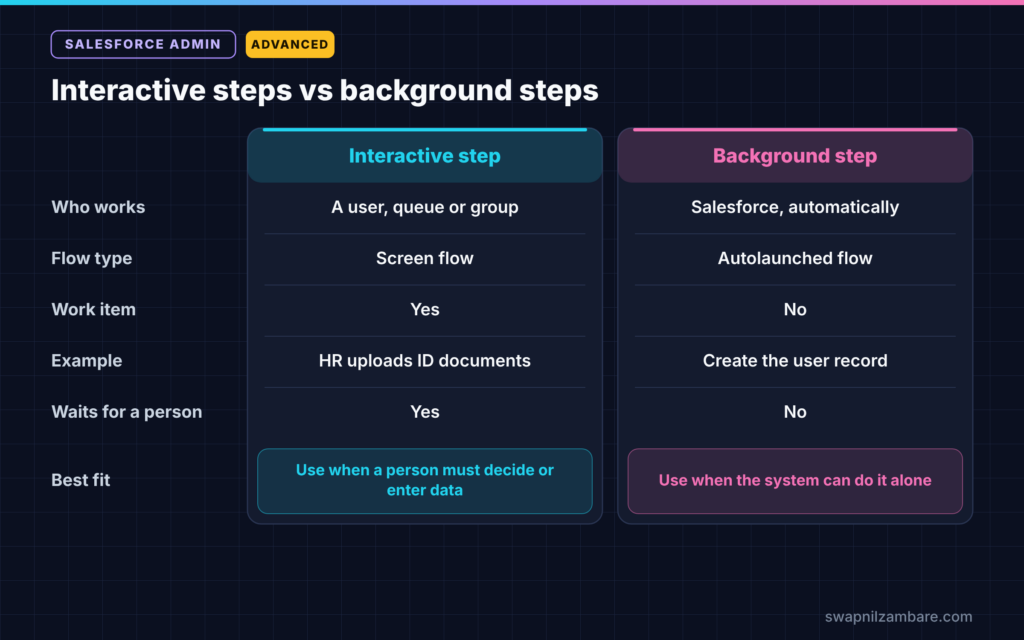Click the 'Autolaunched flow' cell

point(795,258)
